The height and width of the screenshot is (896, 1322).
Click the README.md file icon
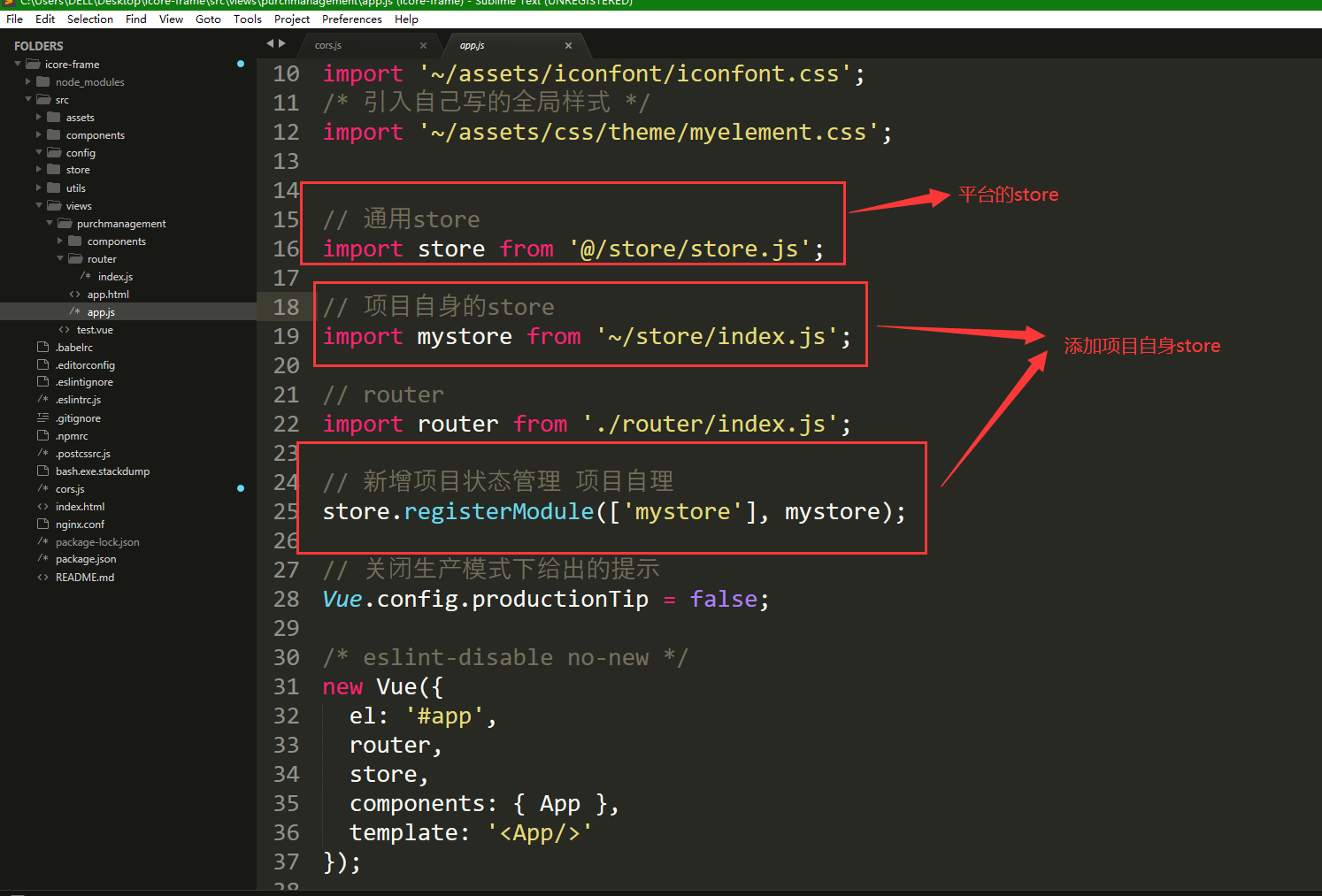point(42,578)
